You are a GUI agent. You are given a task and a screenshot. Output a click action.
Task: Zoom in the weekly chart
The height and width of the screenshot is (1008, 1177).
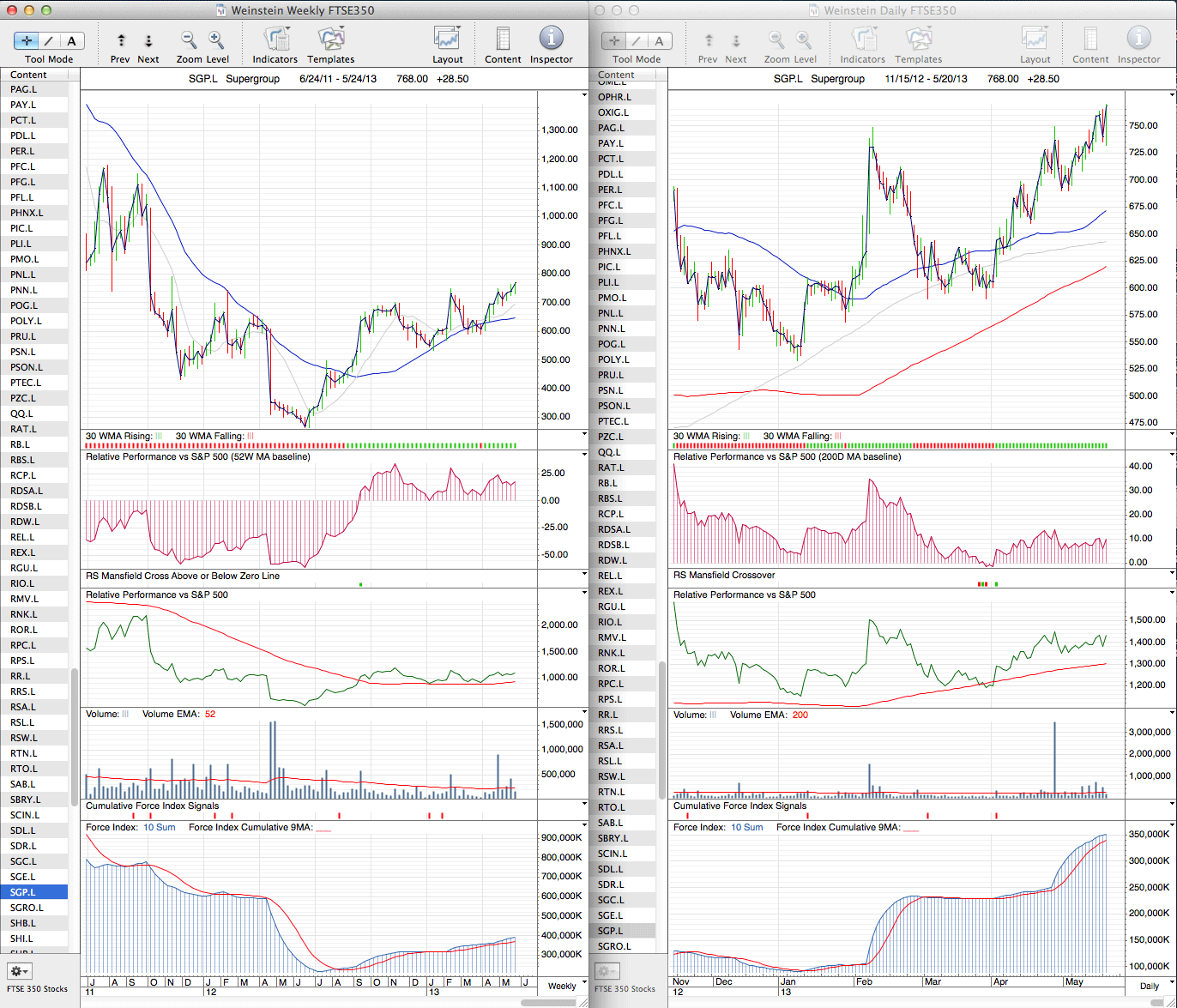click(216, 39)
